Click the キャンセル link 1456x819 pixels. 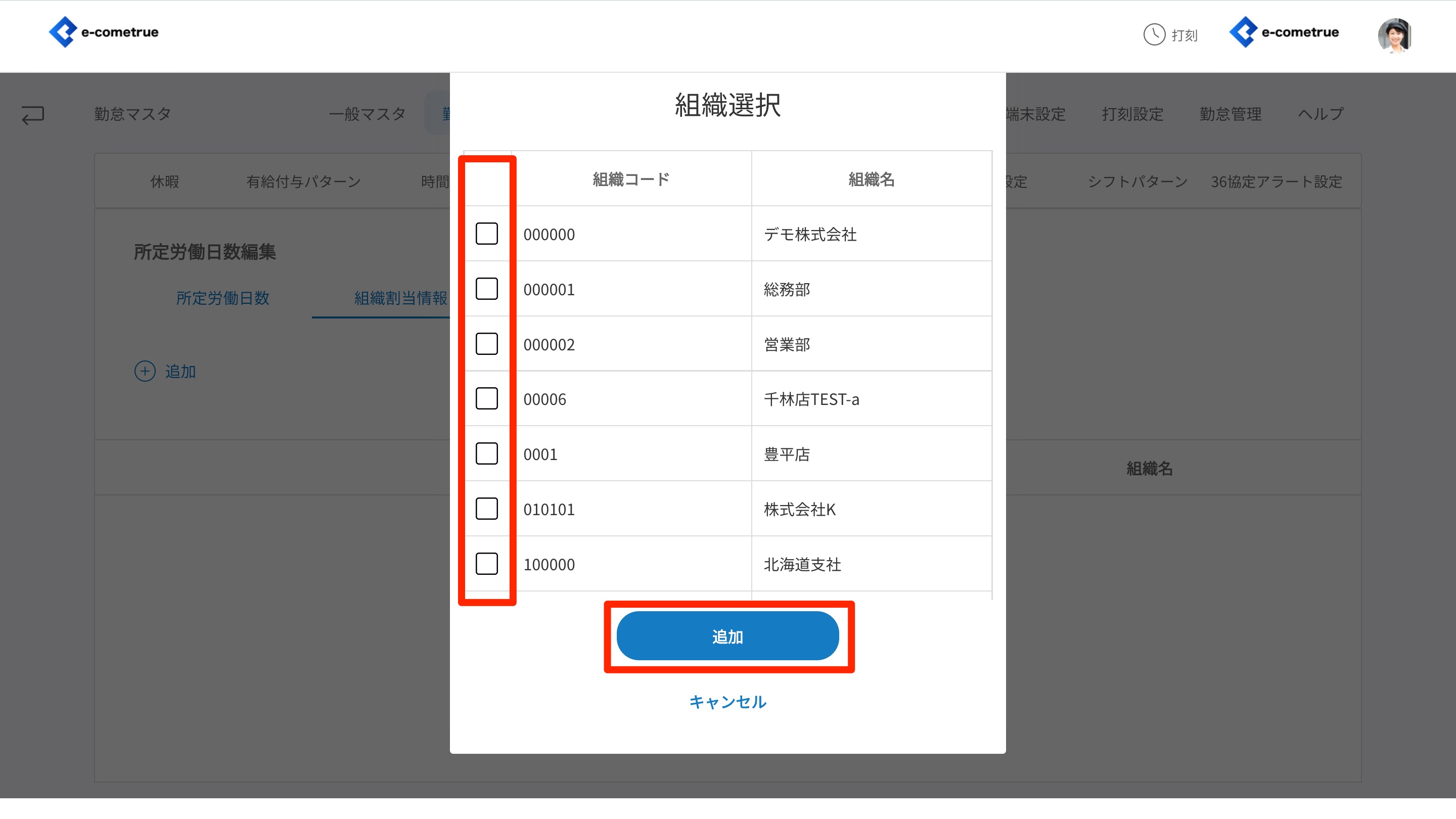coord(727,701)
